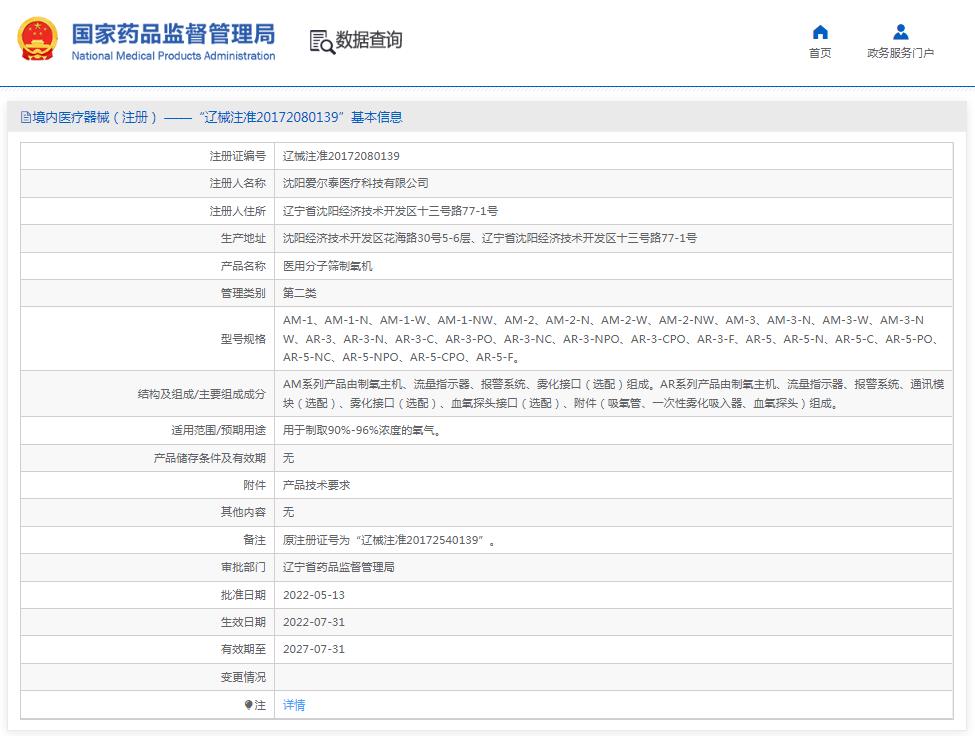Image resolution: width=975 pixels, height=736 pixels.
Task: Click the document icon beside 境内医疗器械（注册）
Action: [x=24, y=117]
